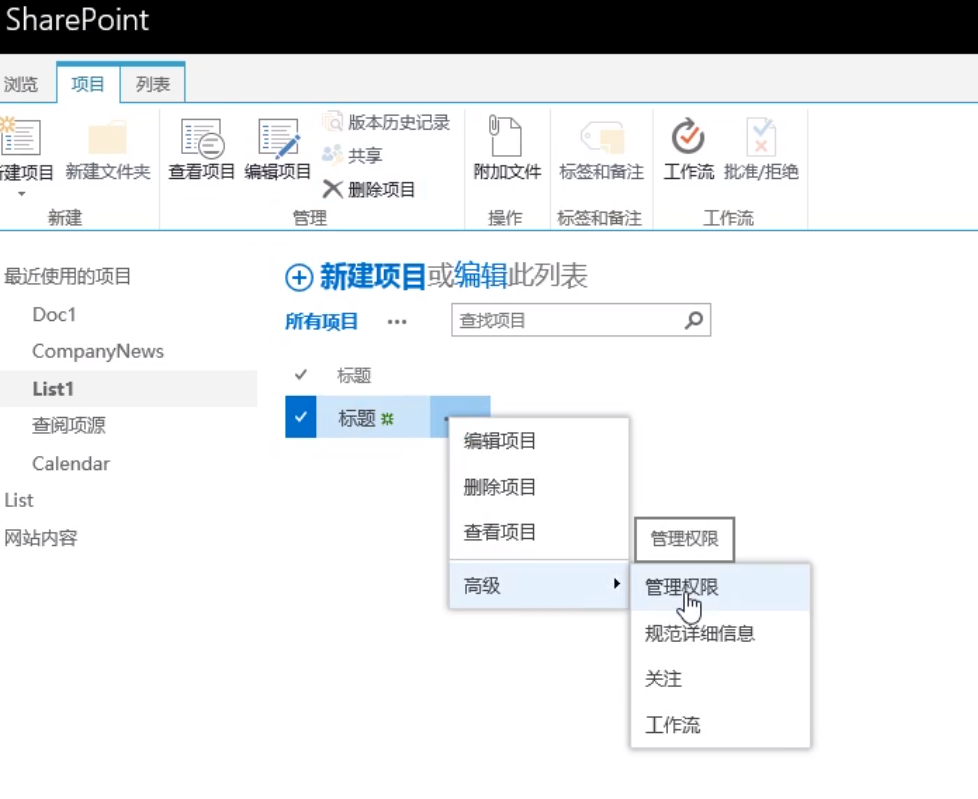Viewport: 978px width, 799px height.
Task: Click the search magnifier icon
Action: (694, 320)
